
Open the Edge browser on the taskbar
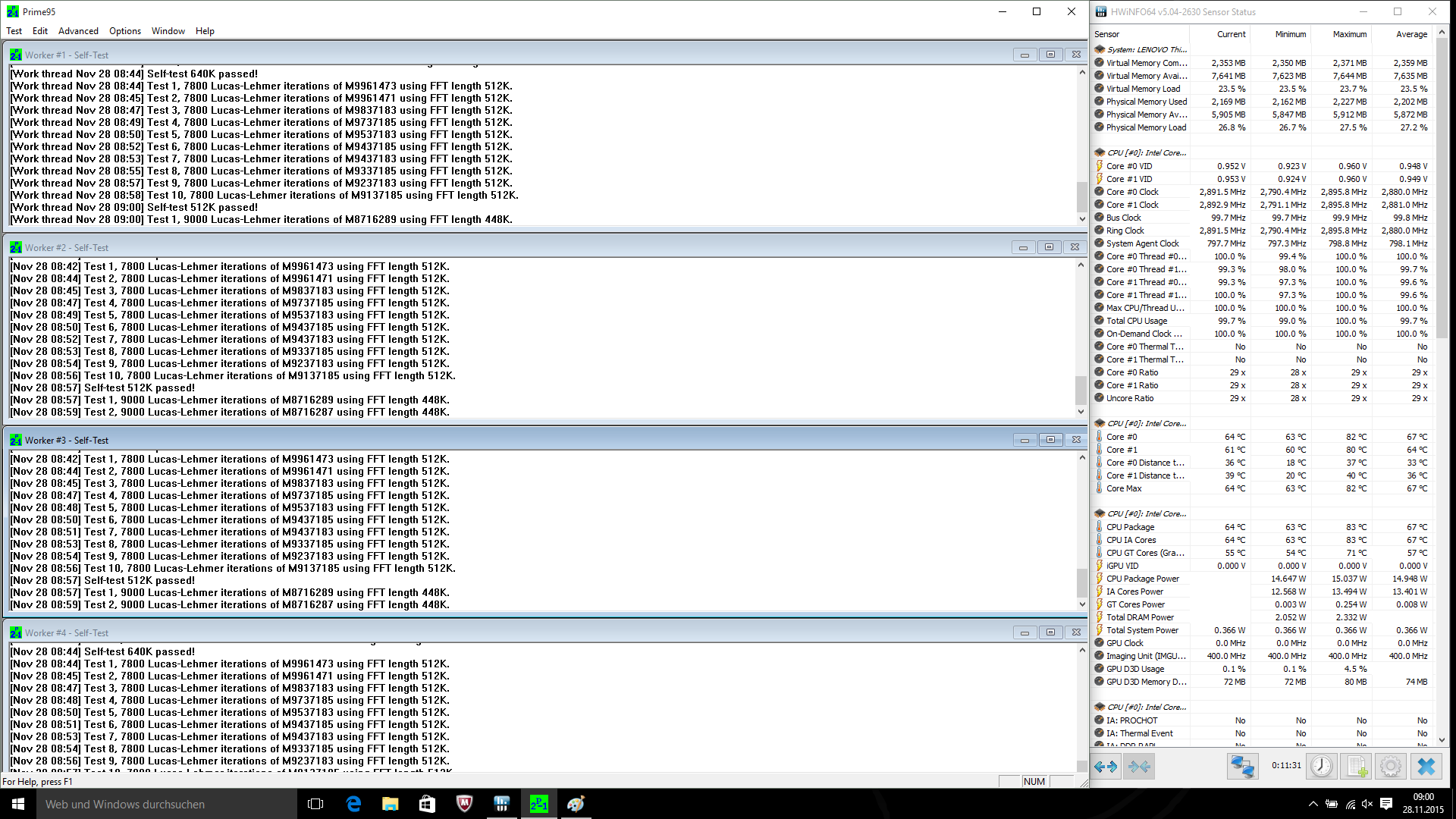click(353, 804)
